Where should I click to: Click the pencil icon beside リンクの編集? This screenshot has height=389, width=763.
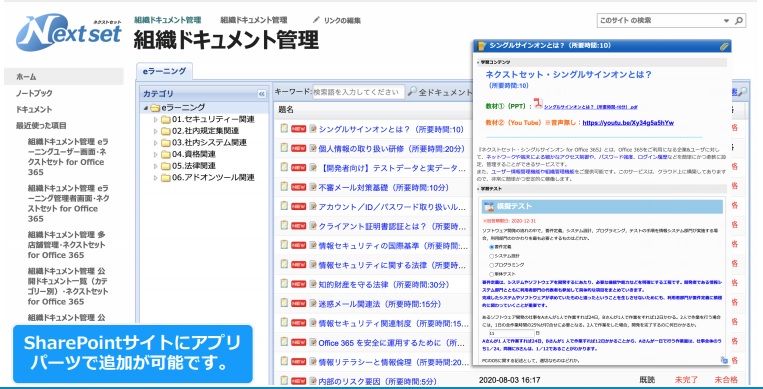(x=316, y=20)
